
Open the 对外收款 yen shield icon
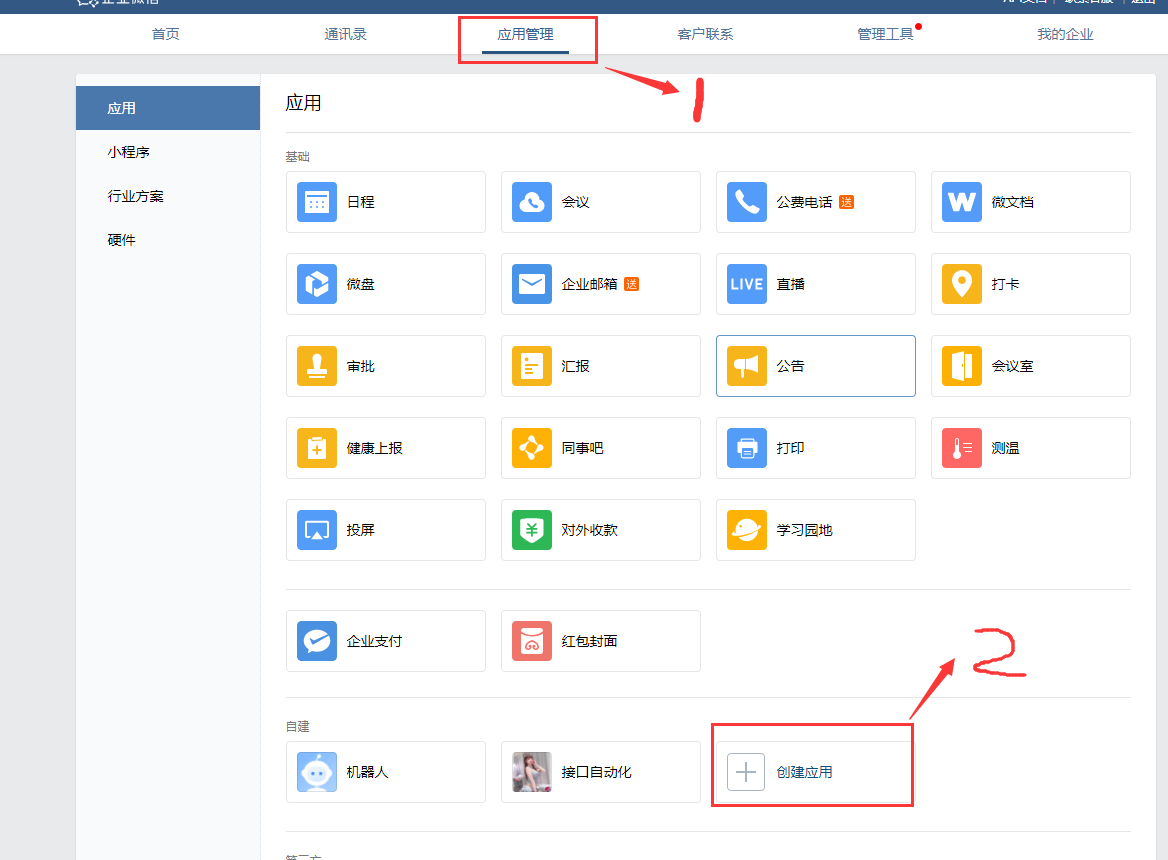click(x=532, y=529)
